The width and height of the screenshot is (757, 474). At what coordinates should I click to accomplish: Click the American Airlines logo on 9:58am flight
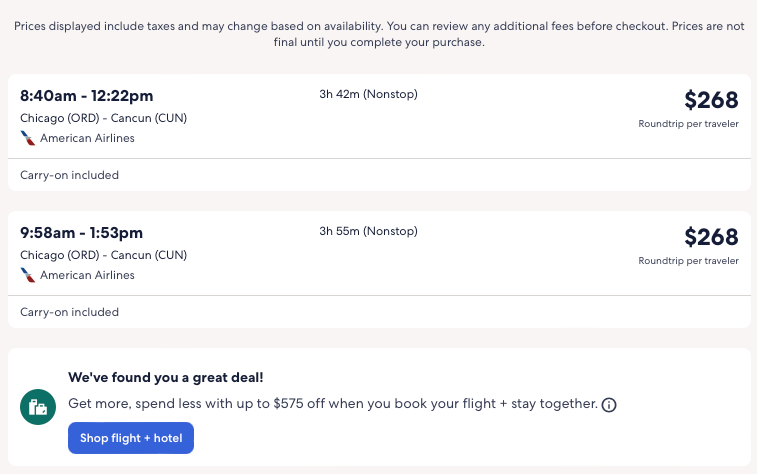(x=28, y=275)
